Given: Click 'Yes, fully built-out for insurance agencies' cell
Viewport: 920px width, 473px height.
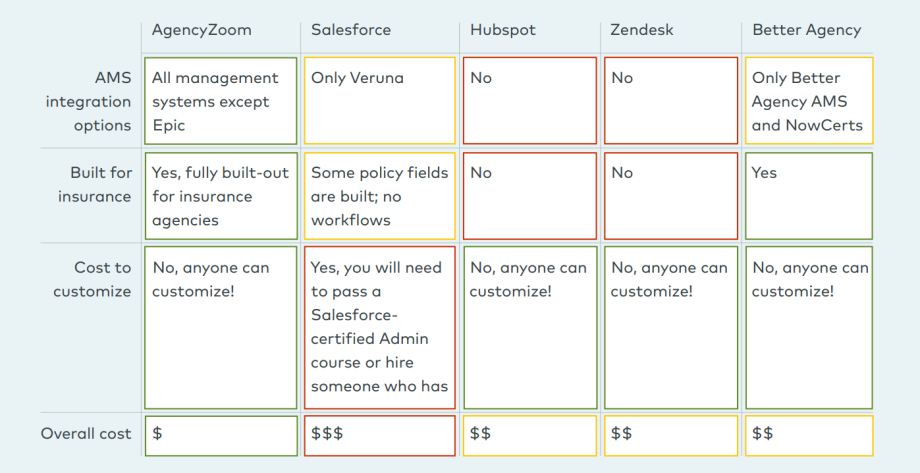Looking at the screenshot, I should point(221,196).
